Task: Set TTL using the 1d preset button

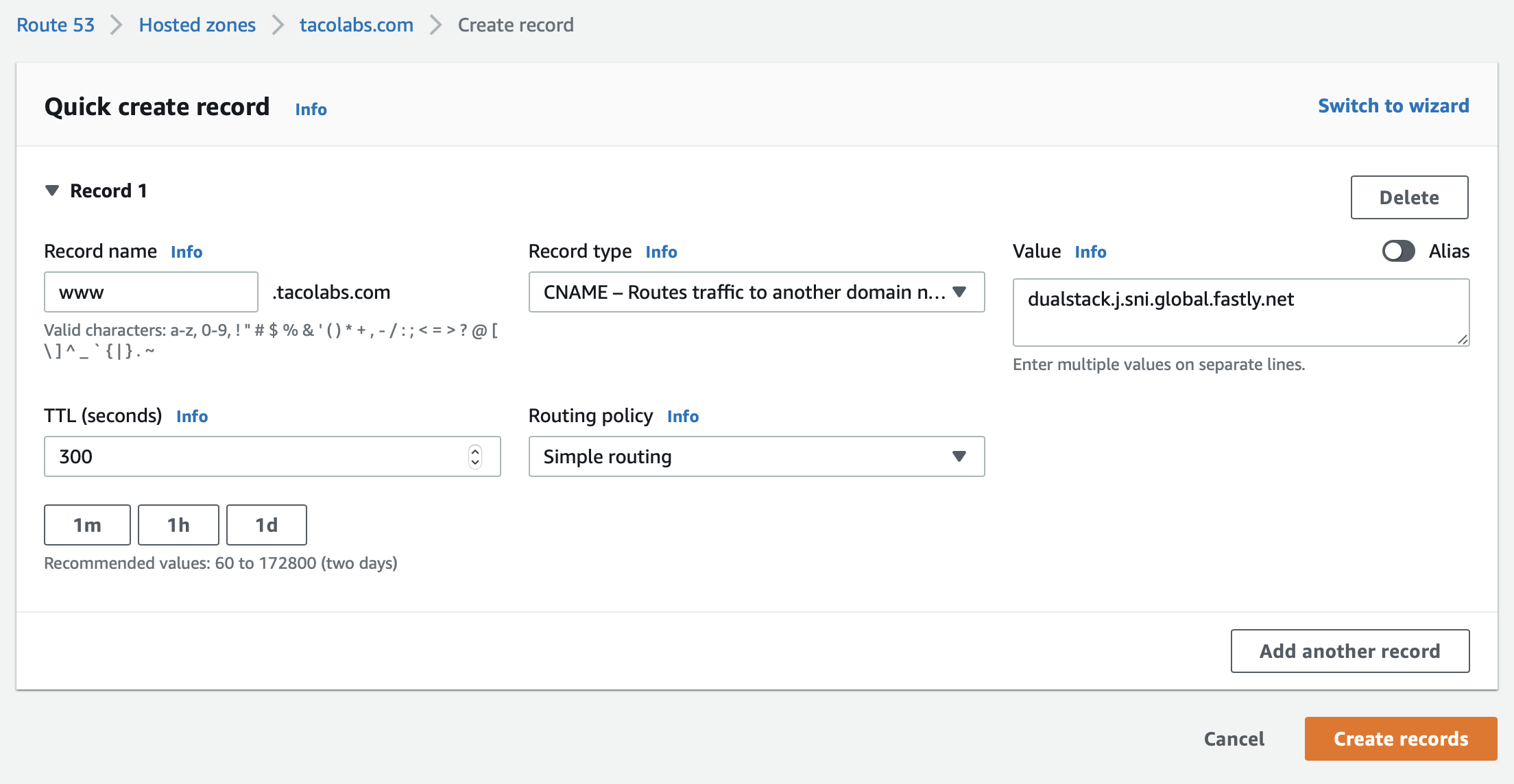Action: pos(266,524)
